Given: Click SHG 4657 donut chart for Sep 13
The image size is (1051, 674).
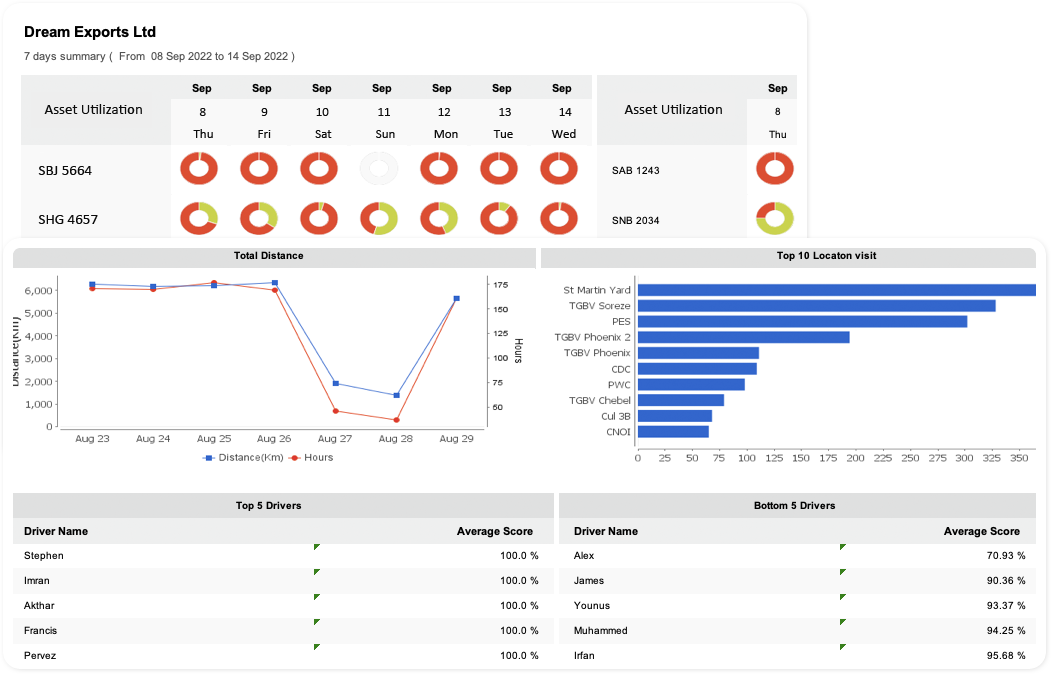Looking at the screenshot, I should (x=499, y=218).
